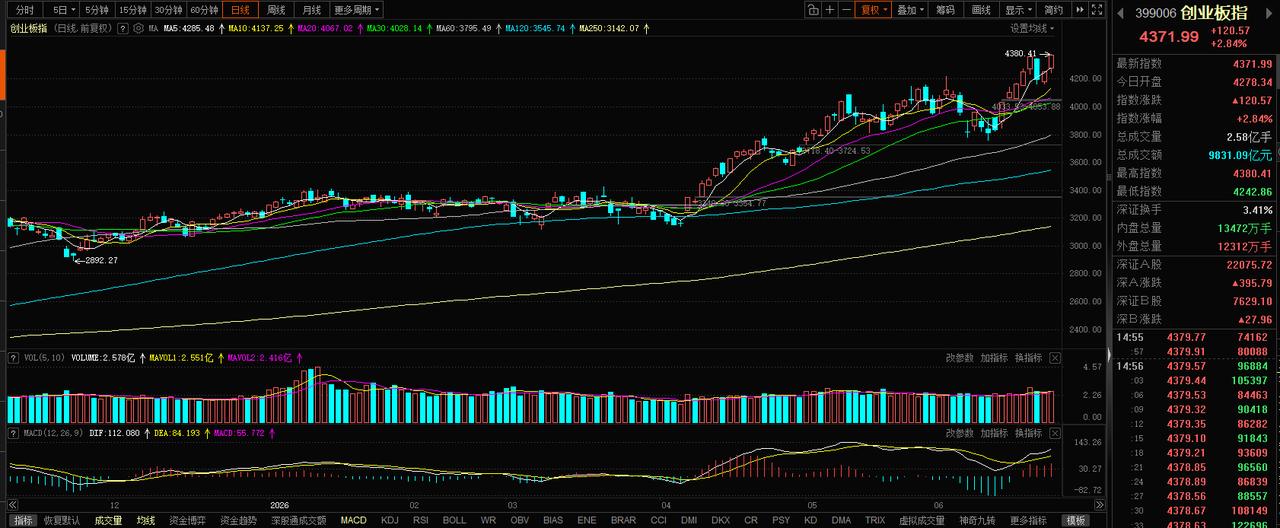Select the 60分钟 period tab

point(204,9)
